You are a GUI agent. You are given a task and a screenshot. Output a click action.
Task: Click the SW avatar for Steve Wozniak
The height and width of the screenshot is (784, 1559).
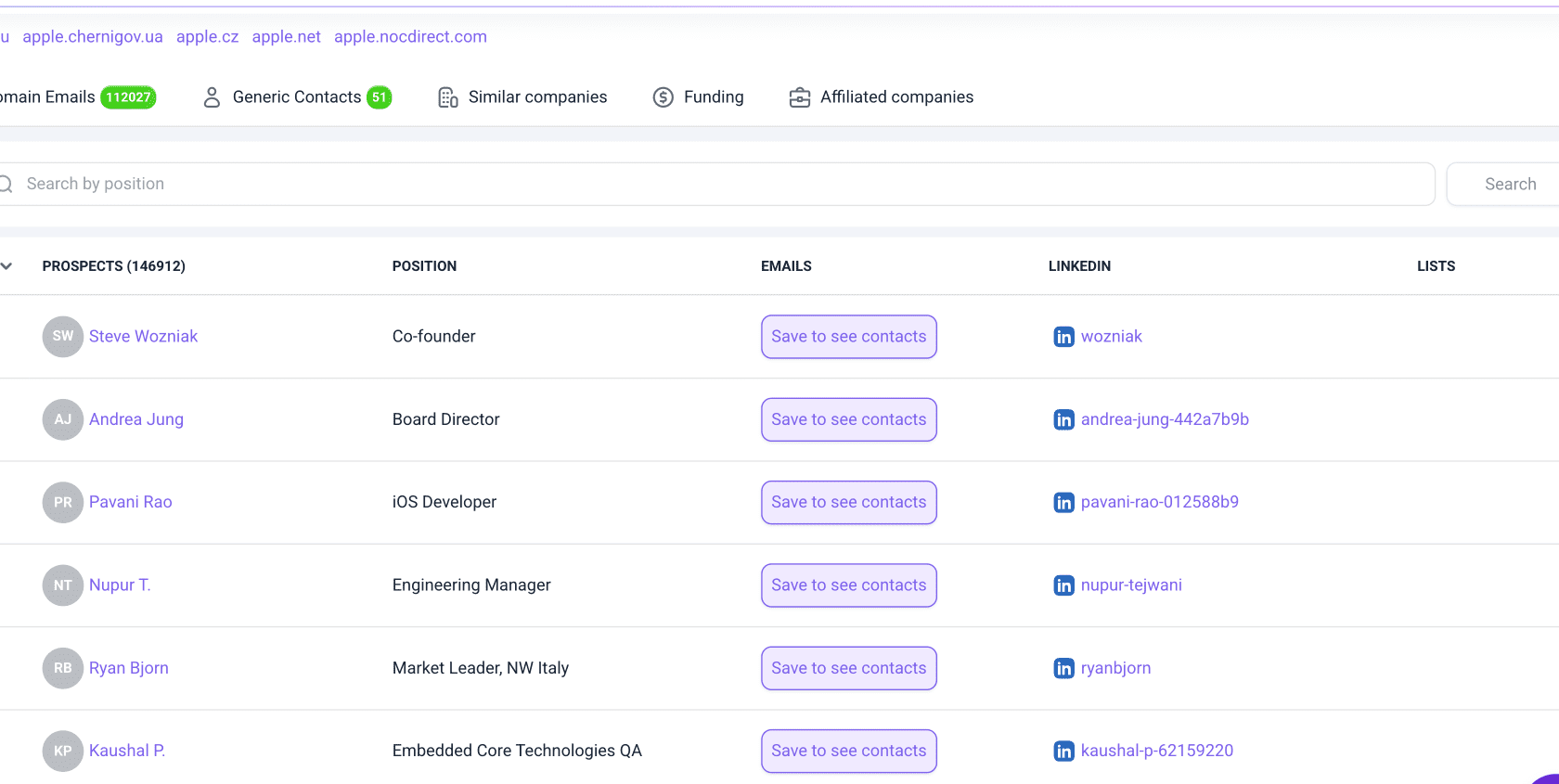[63, 336]
